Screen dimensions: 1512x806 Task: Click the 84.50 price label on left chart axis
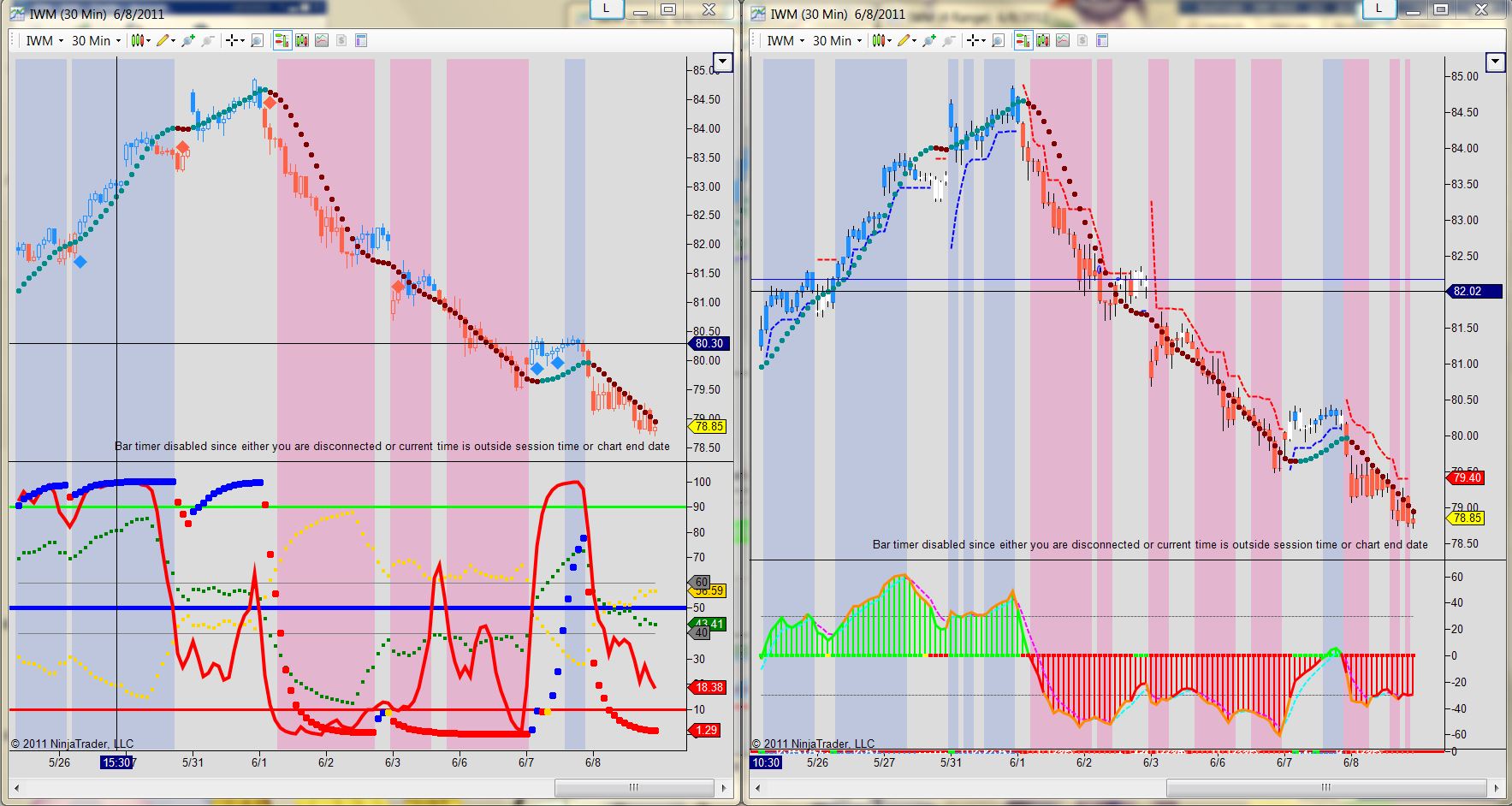coord(707,99)
